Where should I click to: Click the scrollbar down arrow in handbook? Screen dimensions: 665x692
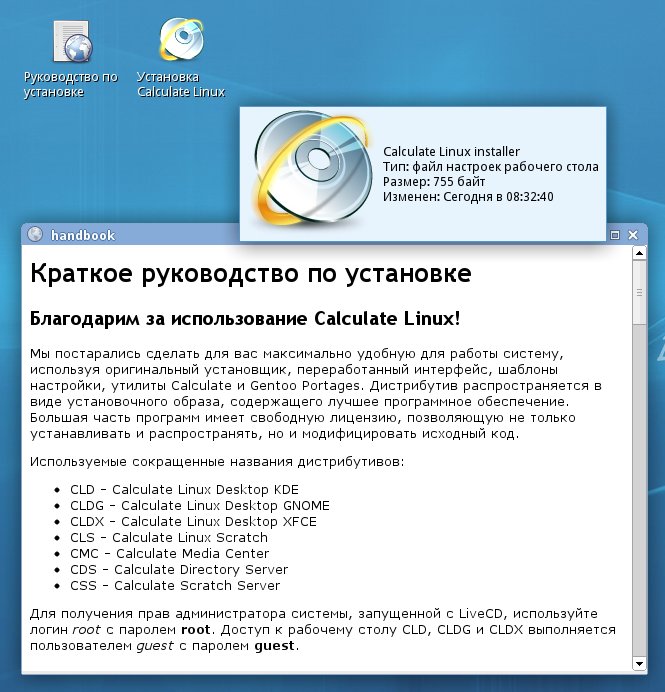pos(639,663)
